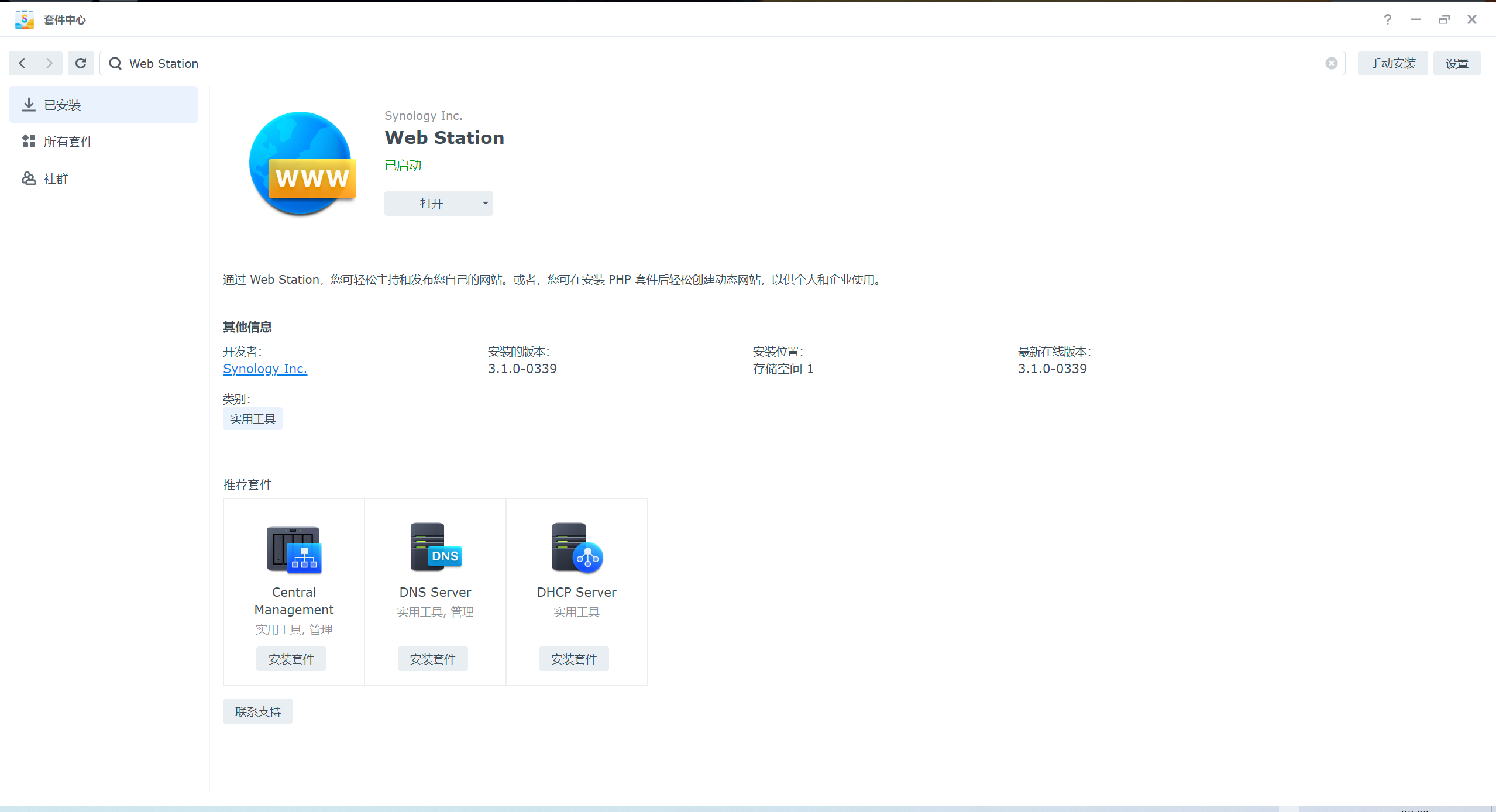This screenshot has height=812, width=1496.
Task: Click the 推荐套件 section heading
Action: click(247, 484)
